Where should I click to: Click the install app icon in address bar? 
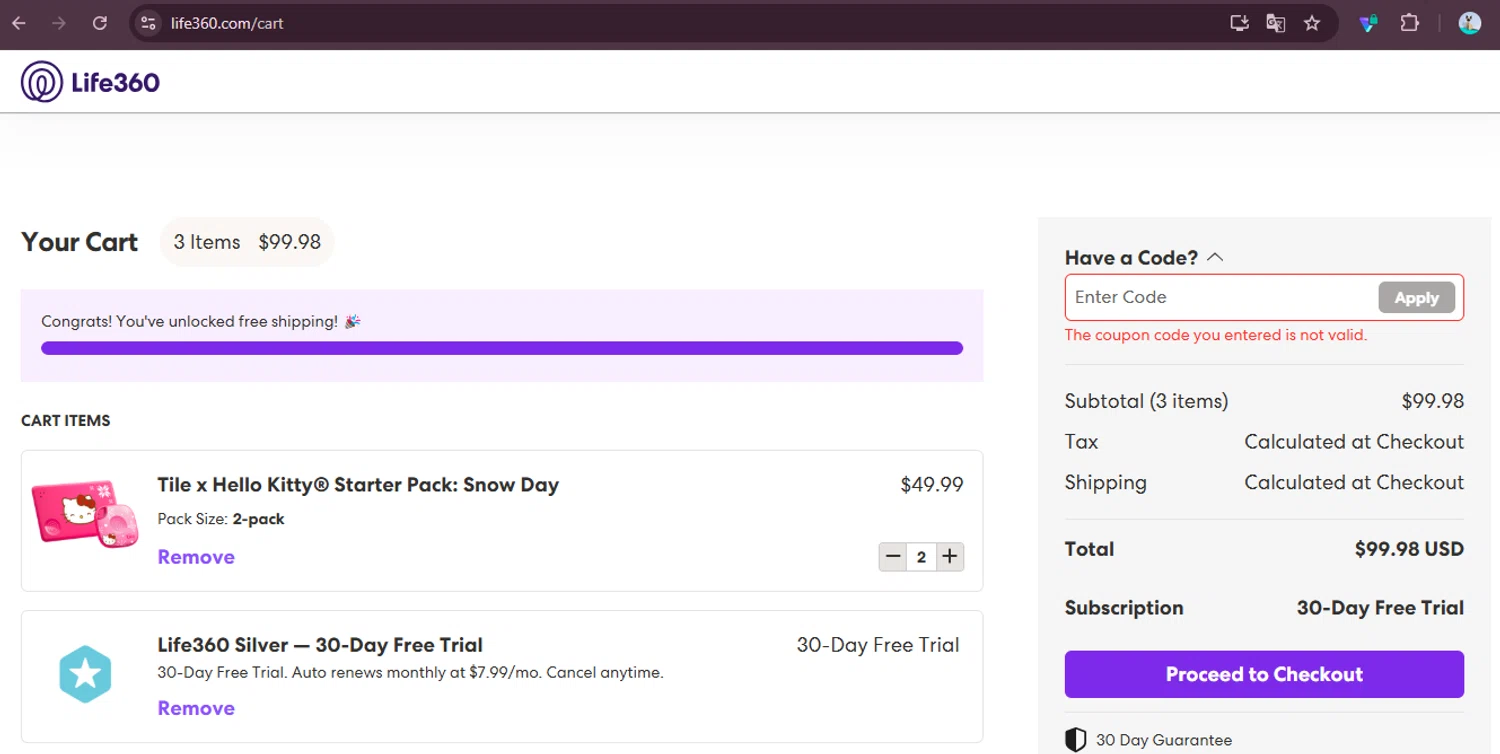1239,23
